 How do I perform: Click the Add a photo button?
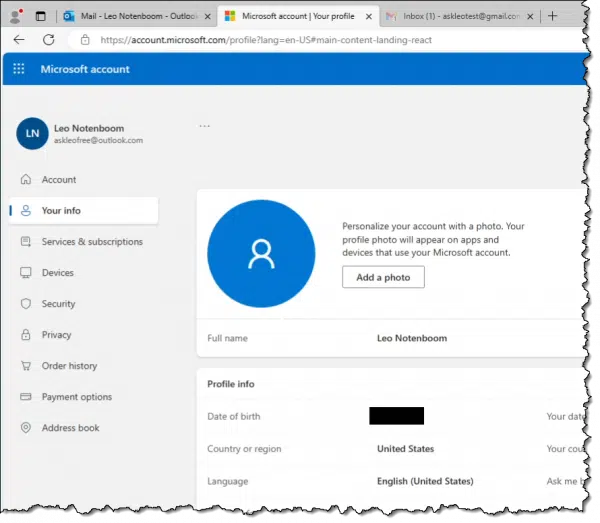click(383, 277)
